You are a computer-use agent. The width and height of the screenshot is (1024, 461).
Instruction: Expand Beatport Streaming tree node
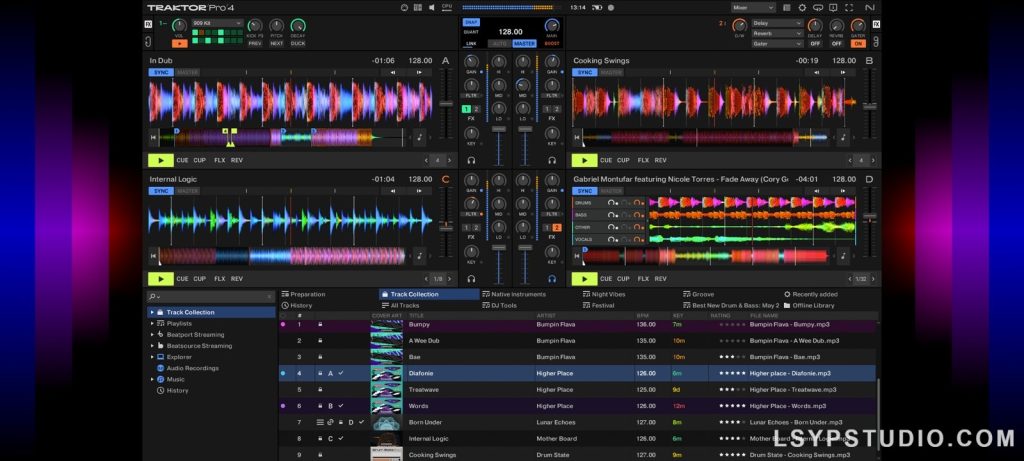152,334
